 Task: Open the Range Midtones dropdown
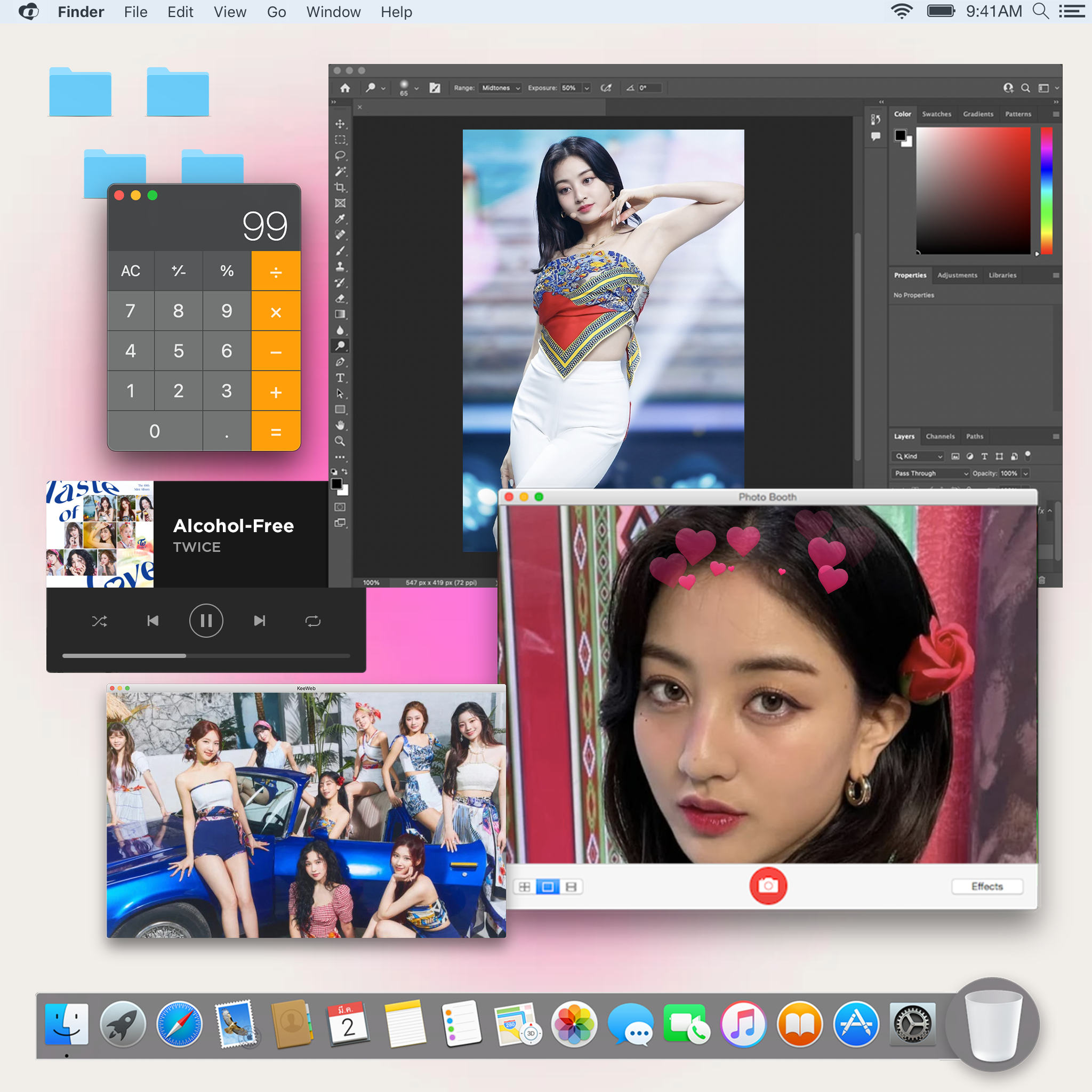tap(500, 88)
